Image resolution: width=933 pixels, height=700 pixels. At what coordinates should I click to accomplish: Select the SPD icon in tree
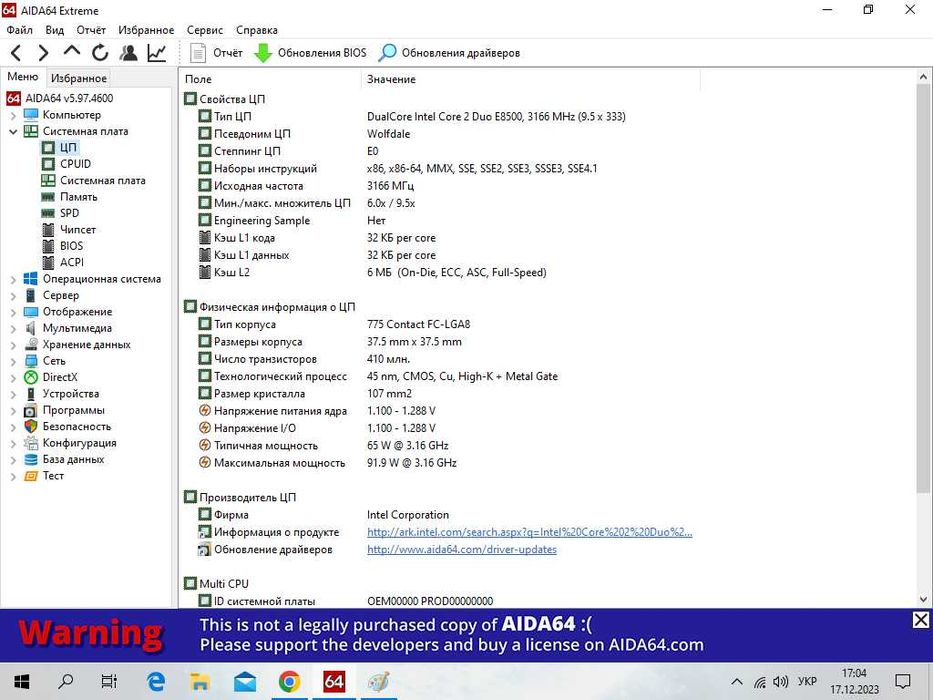[x=48, y=213]
